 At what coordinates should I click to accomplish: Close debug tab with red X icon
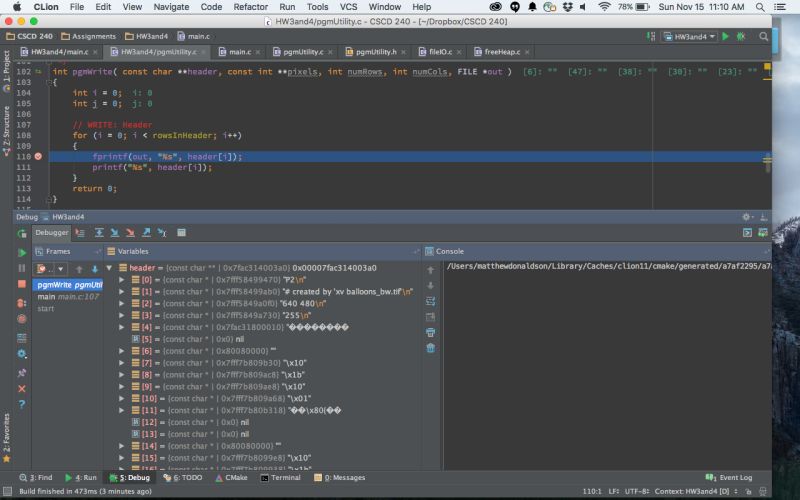pyautogui.click(x=22, y=389)
